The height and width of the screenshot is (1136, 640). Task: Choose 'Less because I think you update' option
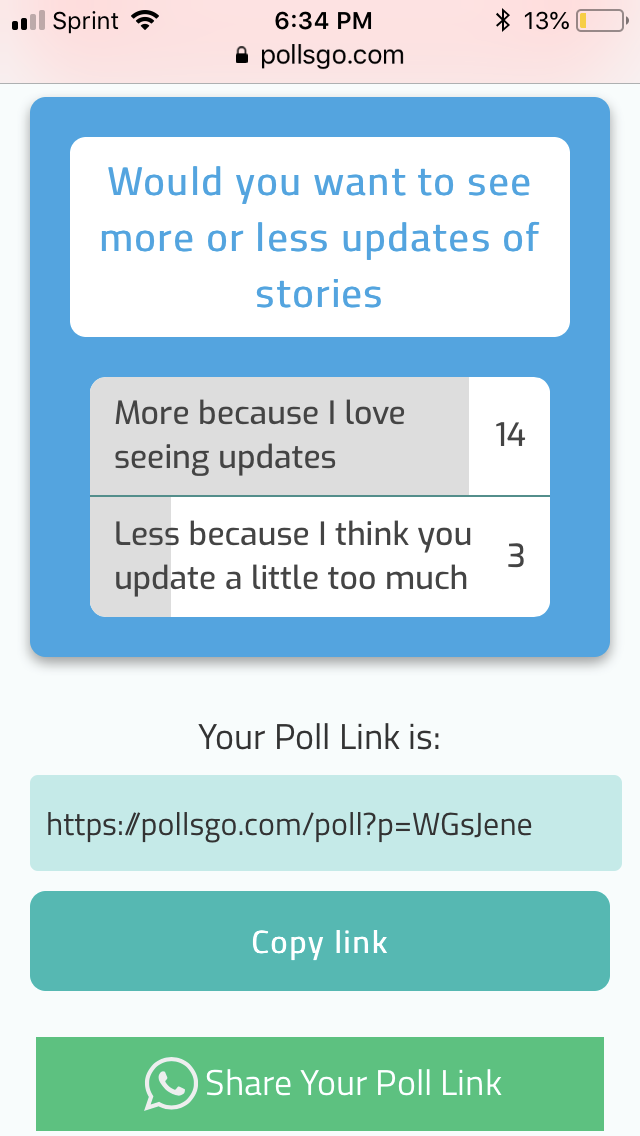(320, 557)
